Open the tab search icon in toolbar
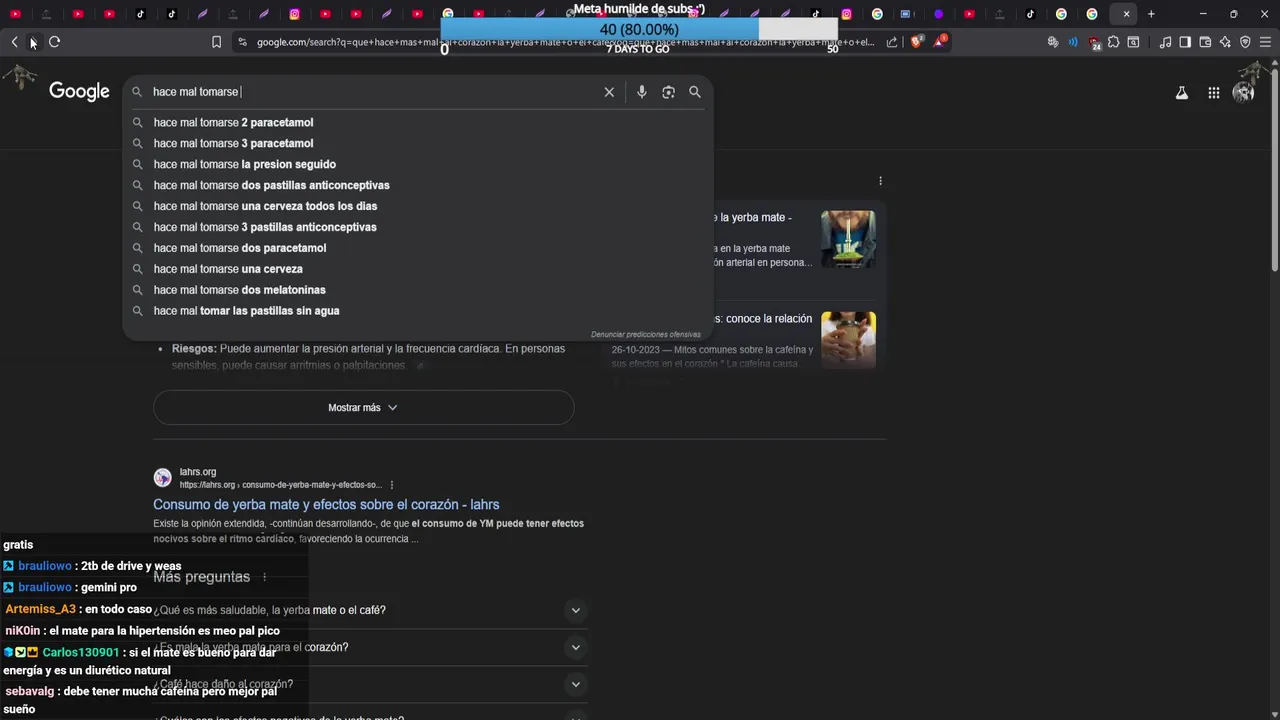The image size is (1280, 720). (1133, 42)
